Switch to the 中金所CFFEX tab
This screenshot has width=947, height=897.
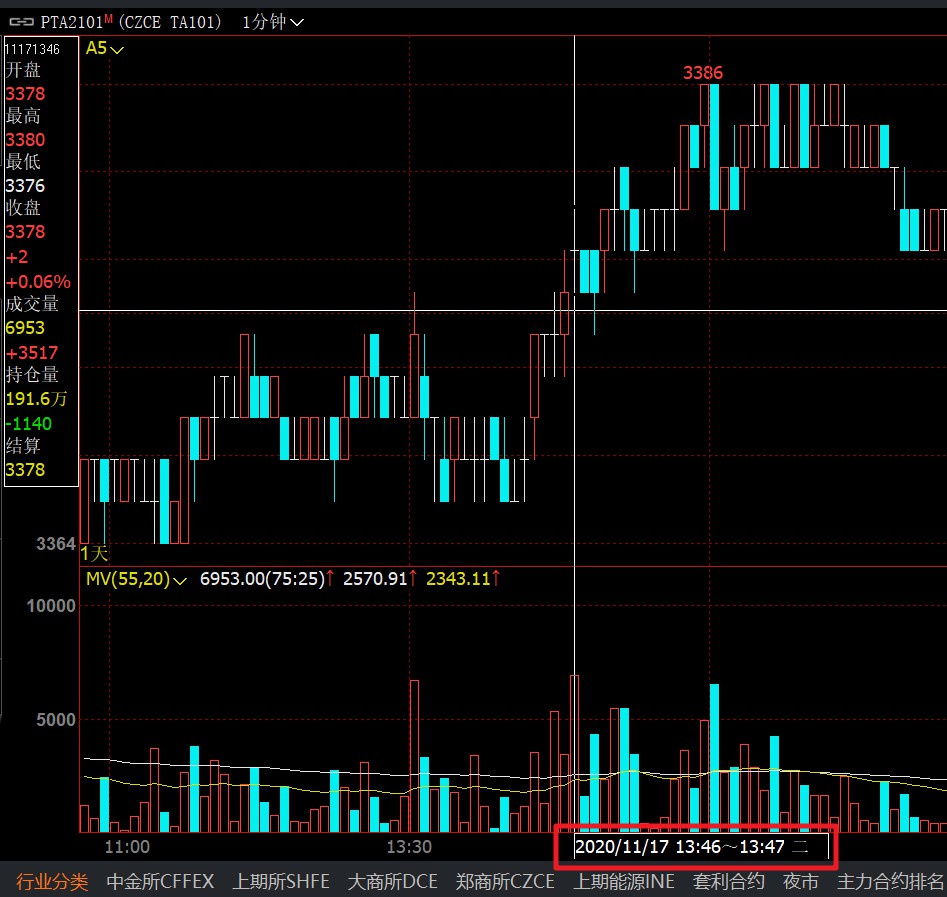(x=160, y=881)
